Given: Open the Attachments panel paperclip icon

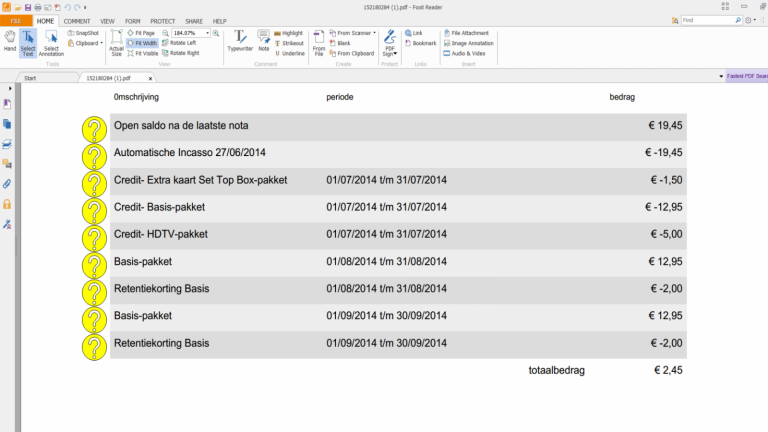Looking at the screenshot, I should (x=7, y=184).
